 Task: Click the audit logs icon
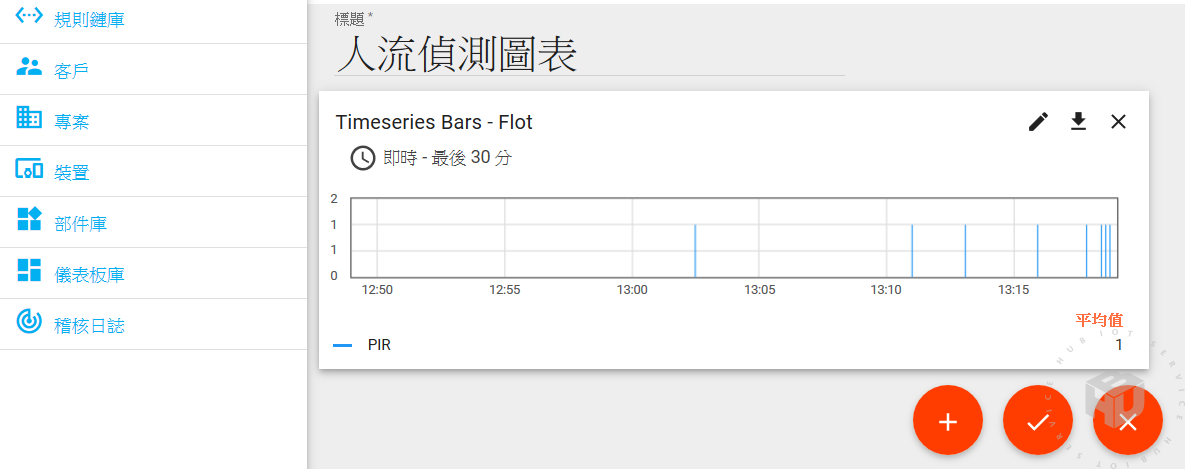[x=30, y=322]
